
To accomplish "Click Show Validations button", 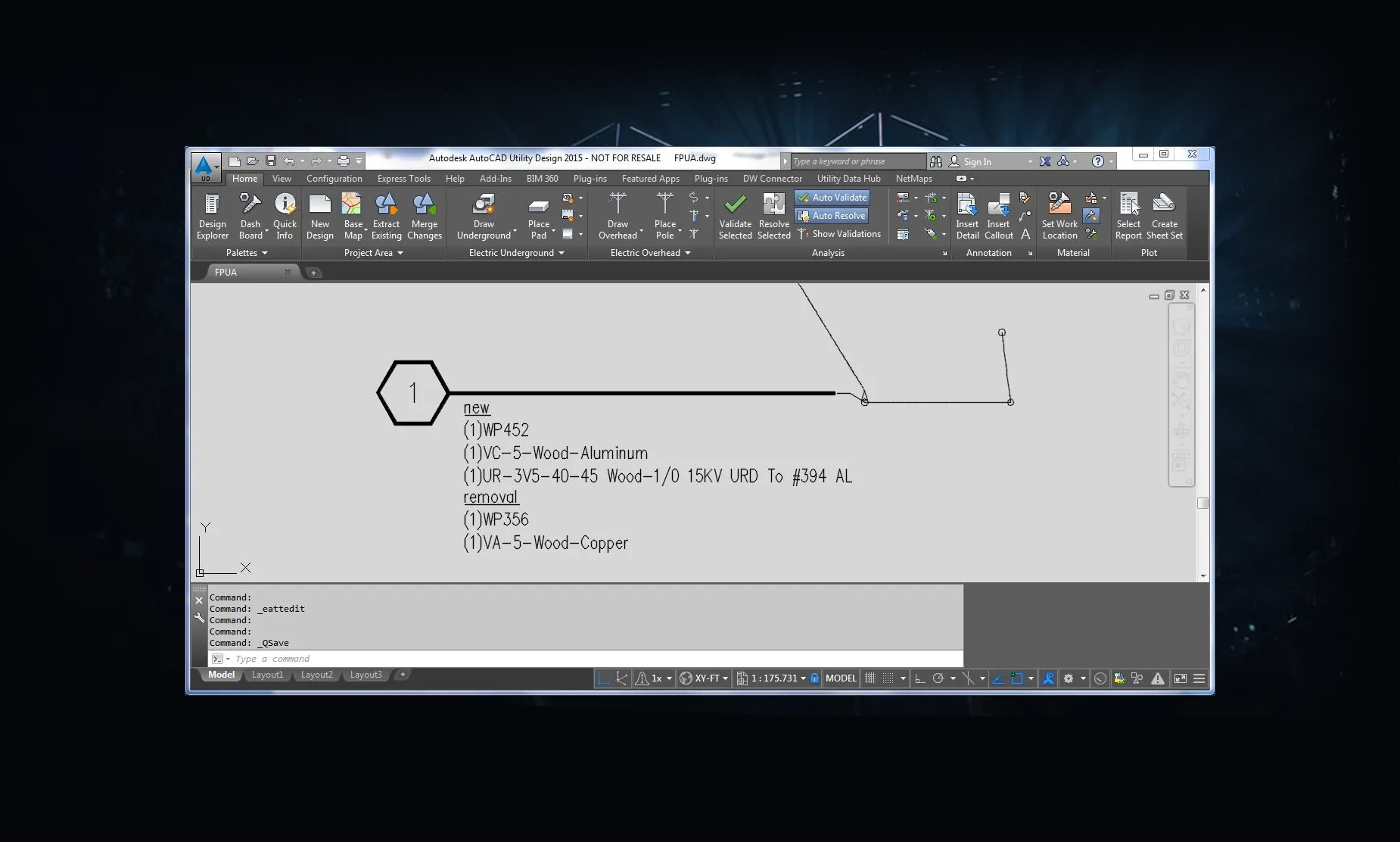I will click(x=839, y=234).
